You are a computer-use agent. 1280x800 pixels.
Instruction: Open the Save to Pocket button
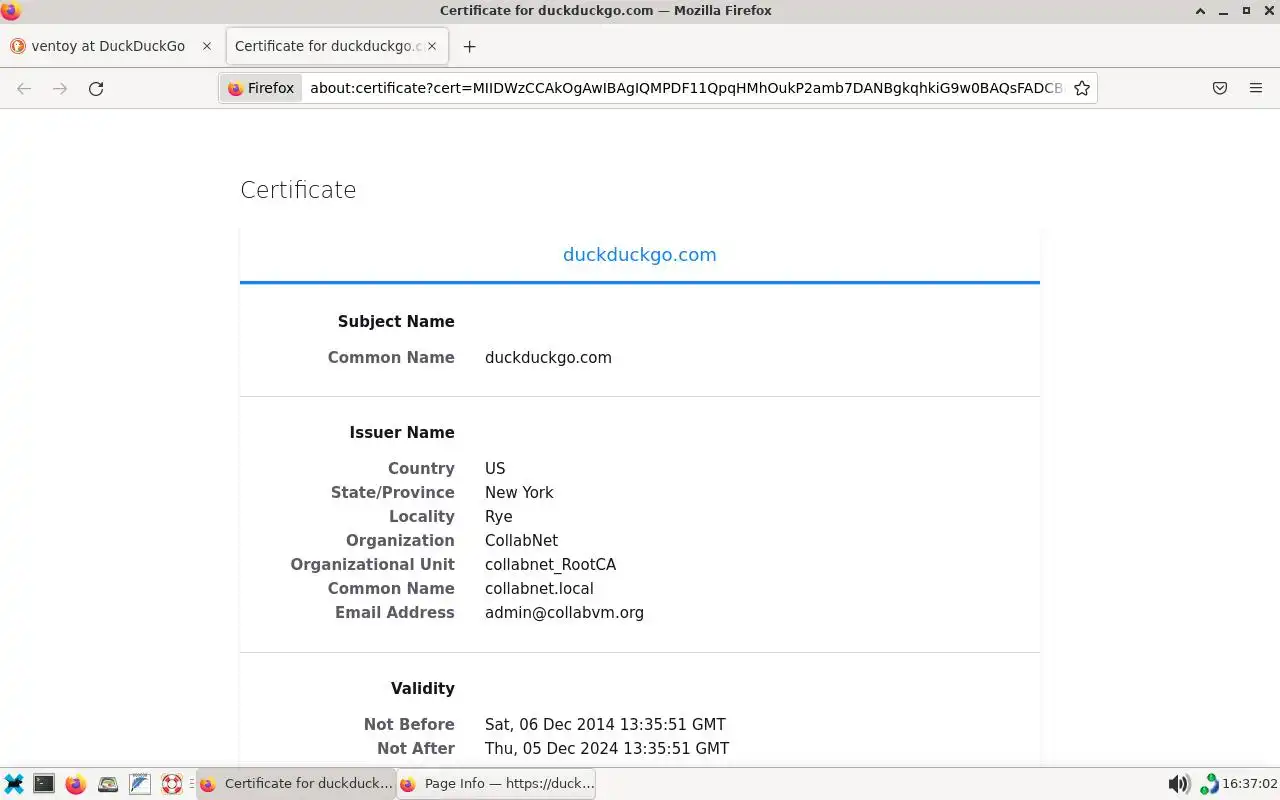1220,88
